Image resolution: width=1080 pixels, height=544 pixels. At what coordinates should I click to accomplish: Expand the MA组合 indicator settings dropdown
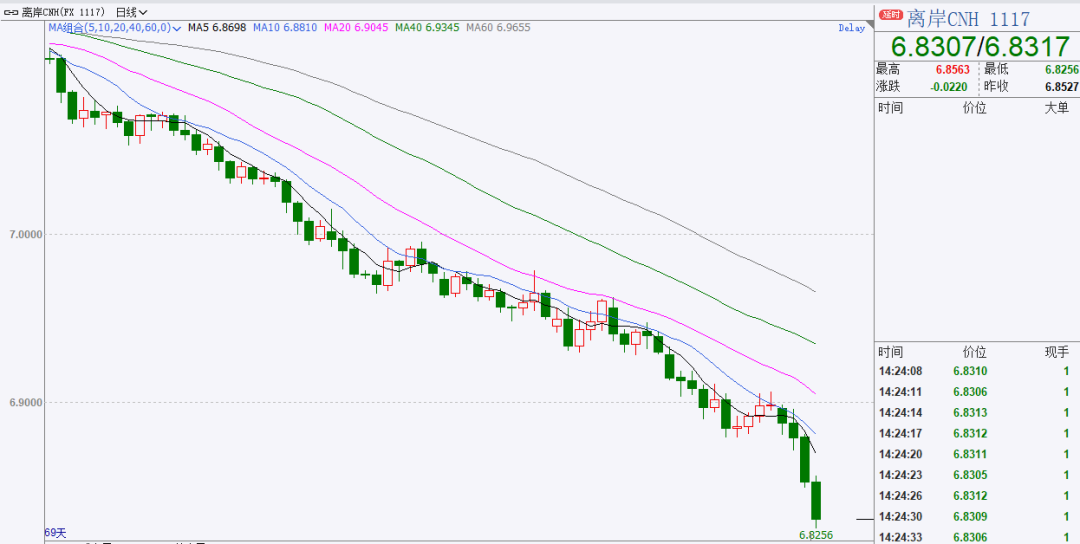coord(176,28)
